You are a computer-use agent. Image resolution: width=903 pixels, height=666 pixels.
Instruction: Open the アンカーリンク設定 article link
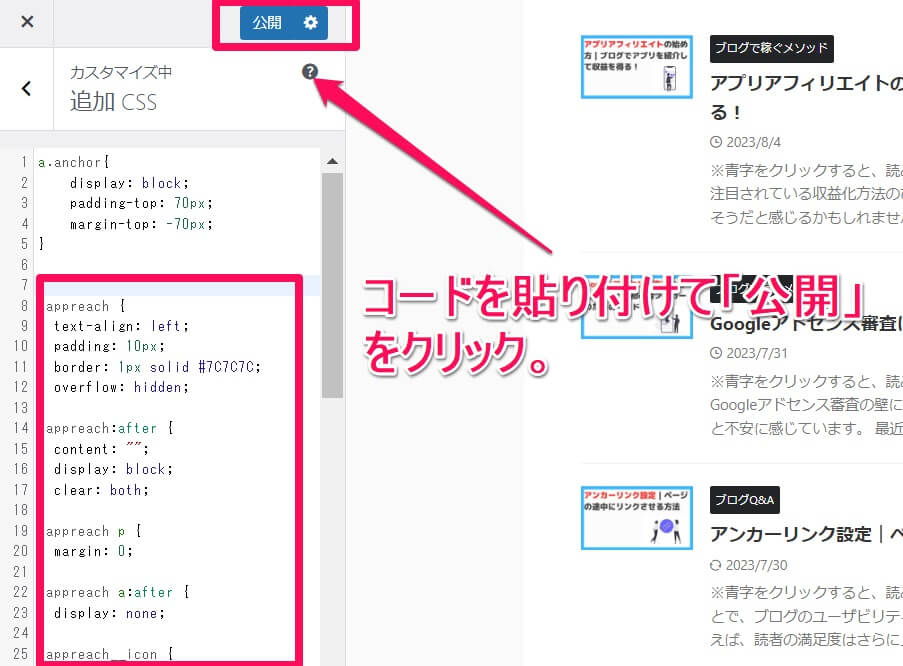[x=800, y=533]
